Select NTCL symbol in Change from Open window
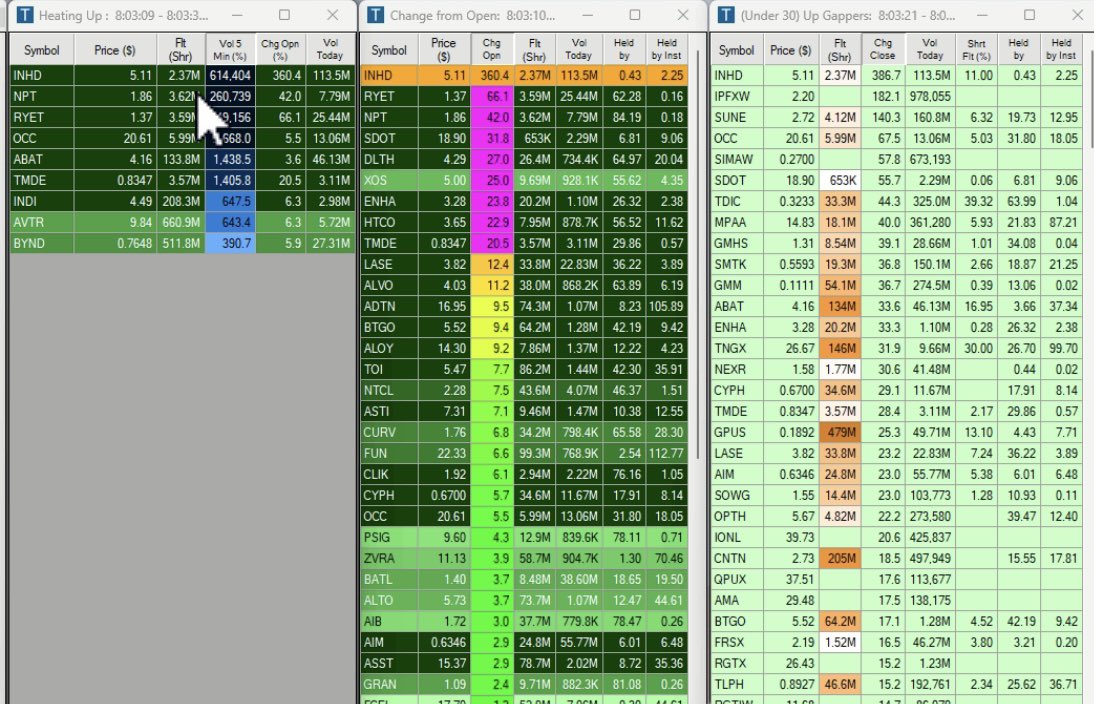 (378, 390)
